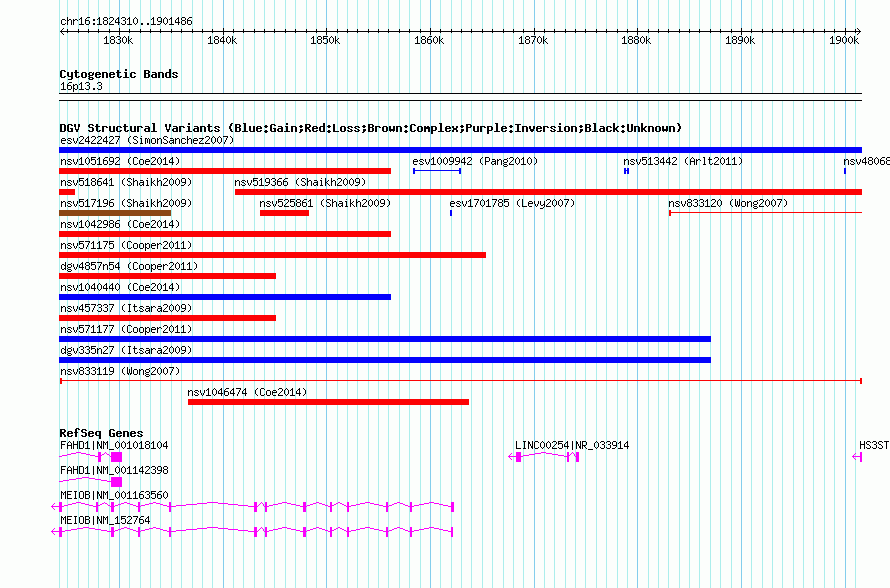This screenshot has width=890, height=588.
Task: Click the 1850k ruler tick
Action: coord(325,40)
